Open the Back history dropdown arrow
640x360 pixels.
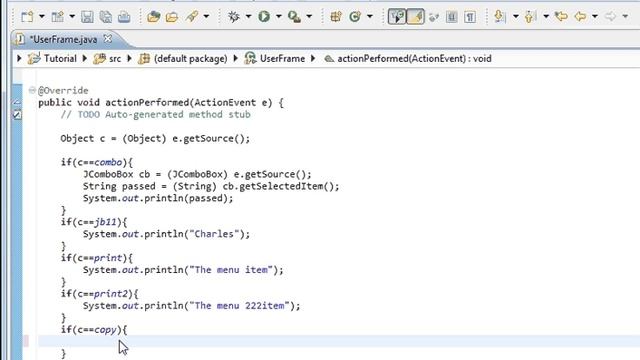(595, 17)
